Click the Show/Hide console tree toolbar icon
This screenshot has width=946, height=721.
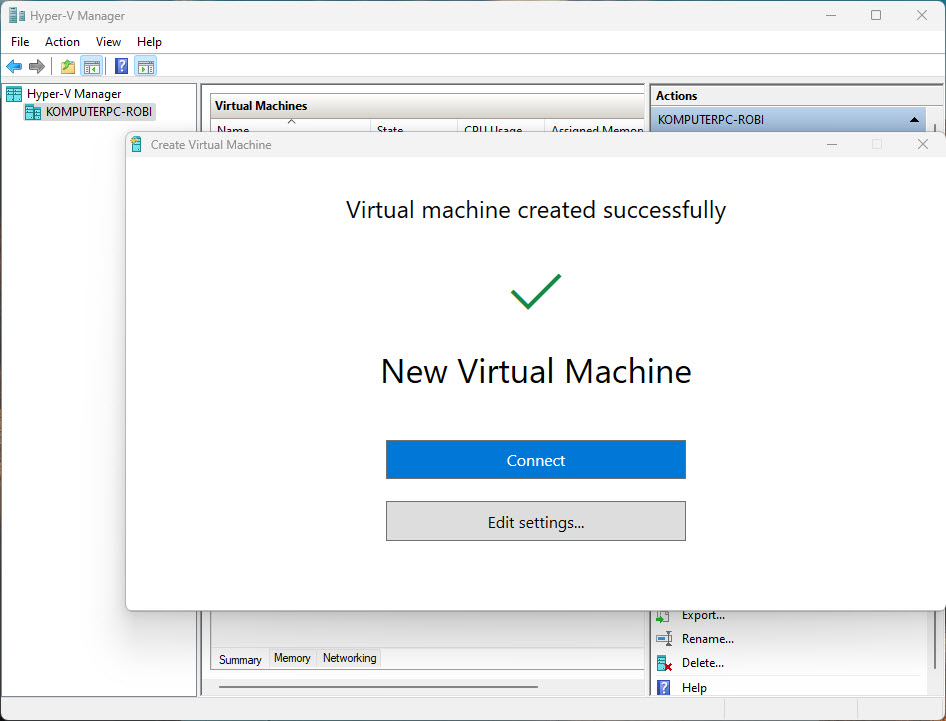pos(91,66)
